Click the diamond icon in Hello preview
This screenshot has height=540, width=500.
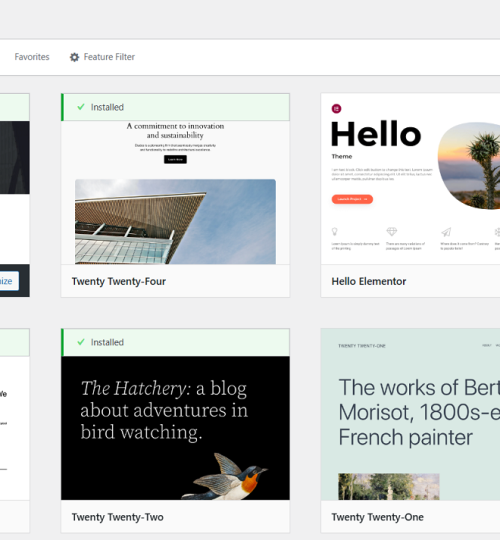(392, 231)
